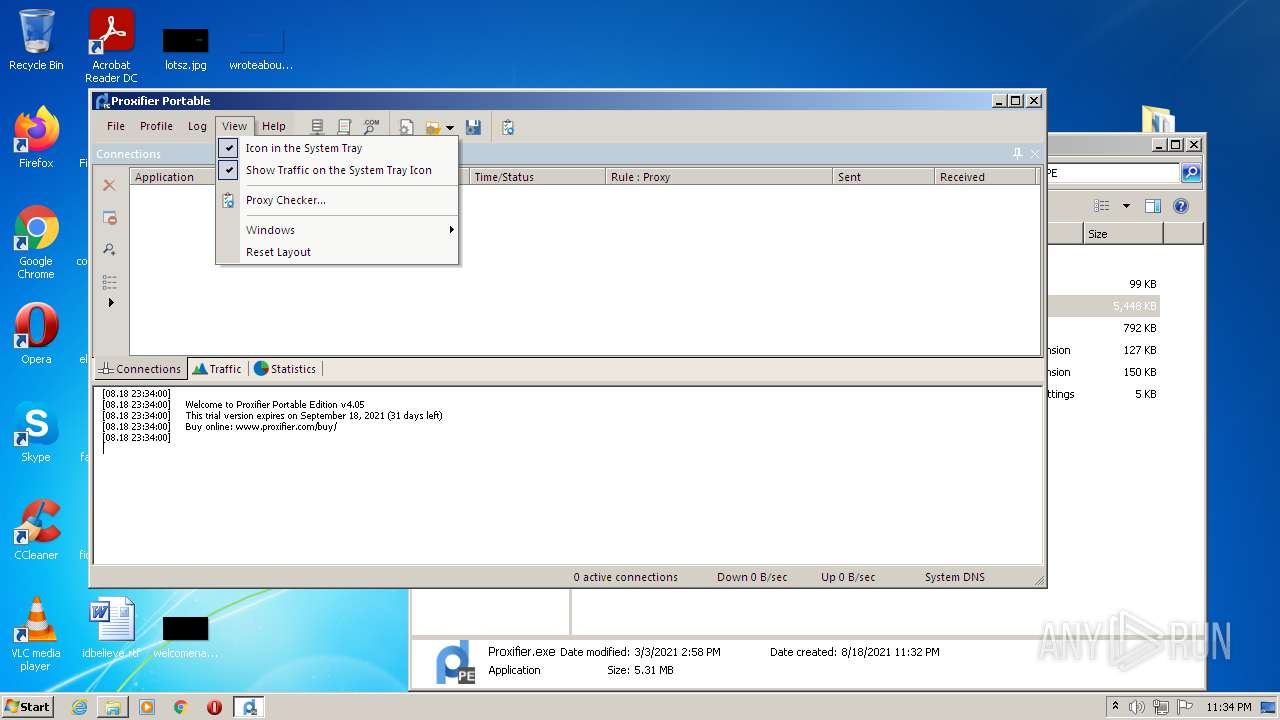Viewport: 1280px width, 720px height.
Task: Click the Start button
Action: pyautogui.click(x=28, y=706)
